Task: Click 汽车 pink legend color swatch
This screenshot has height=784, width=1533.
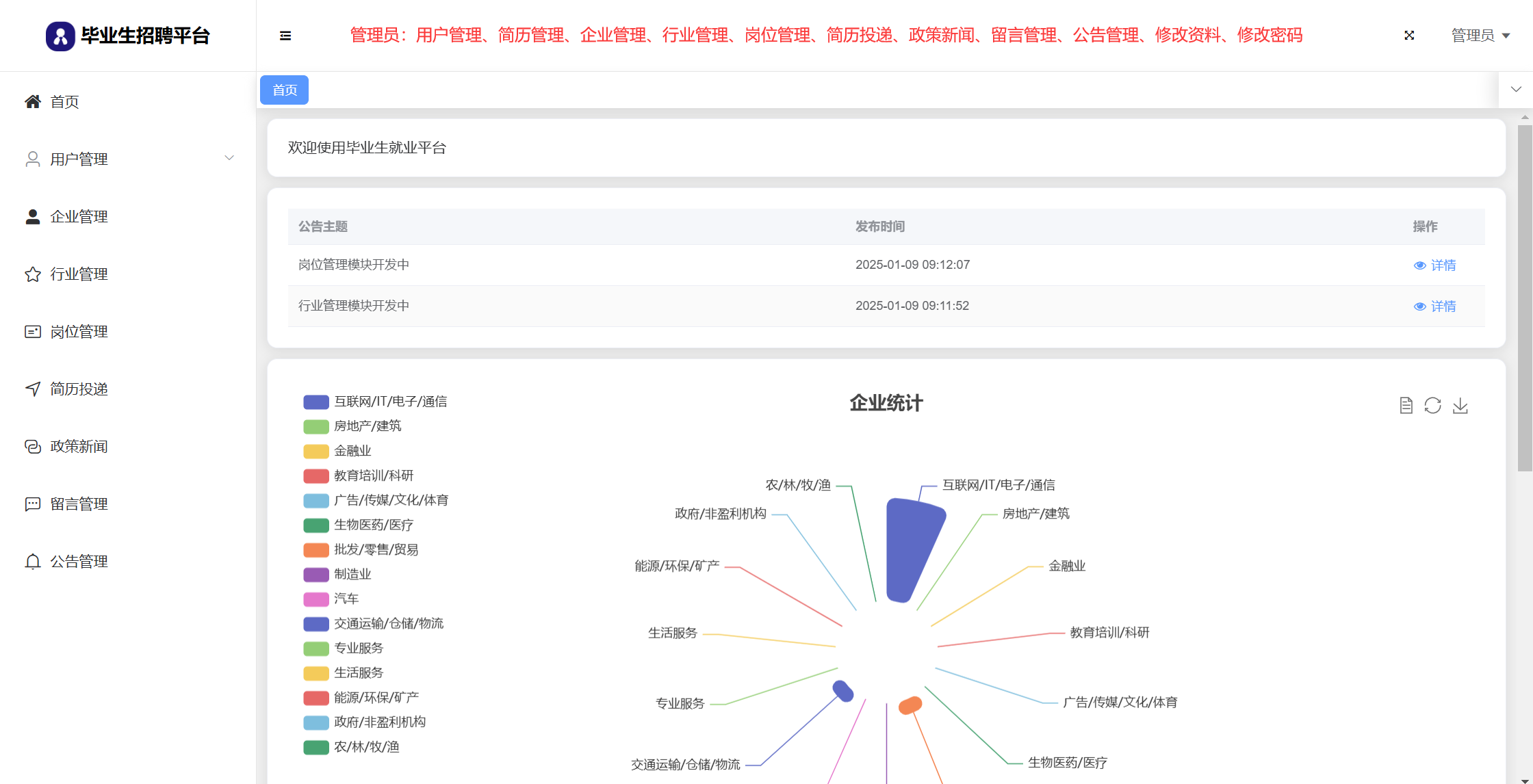Action: click(316, 599)
